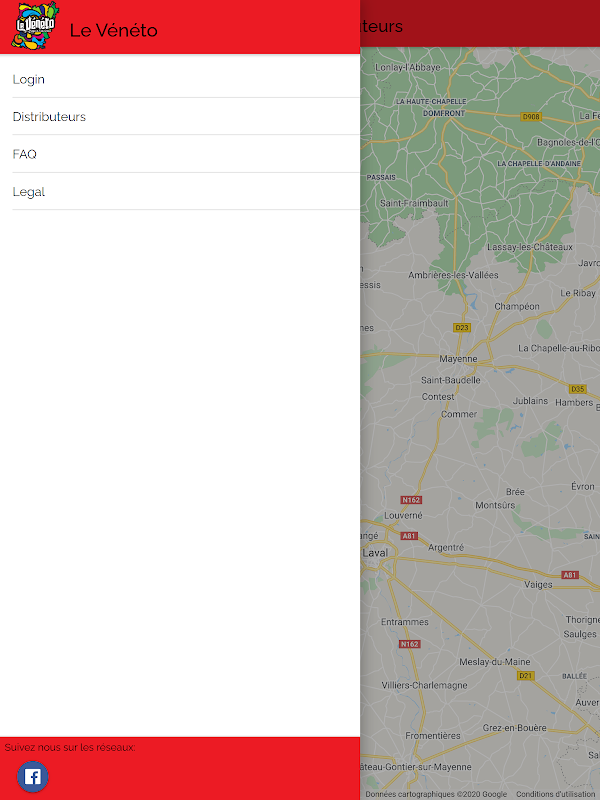
Task: Click the N162 badge near Louverné
Action: pos(411,500)
